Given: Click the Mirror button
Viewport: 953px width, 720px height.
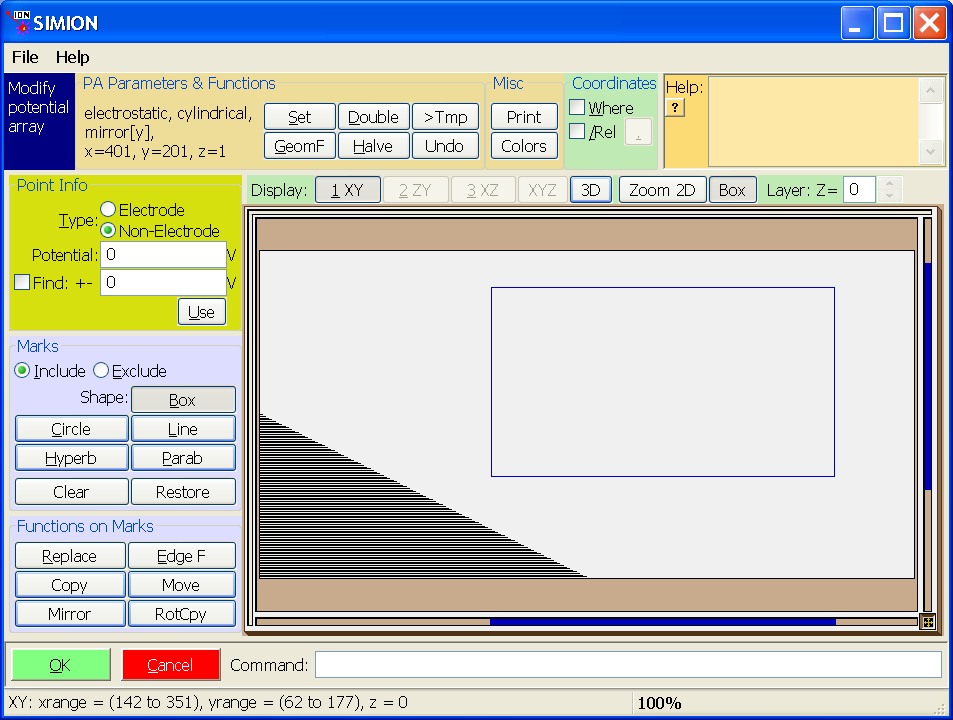Looking at the screenshot, I should (x=70, y=614).
